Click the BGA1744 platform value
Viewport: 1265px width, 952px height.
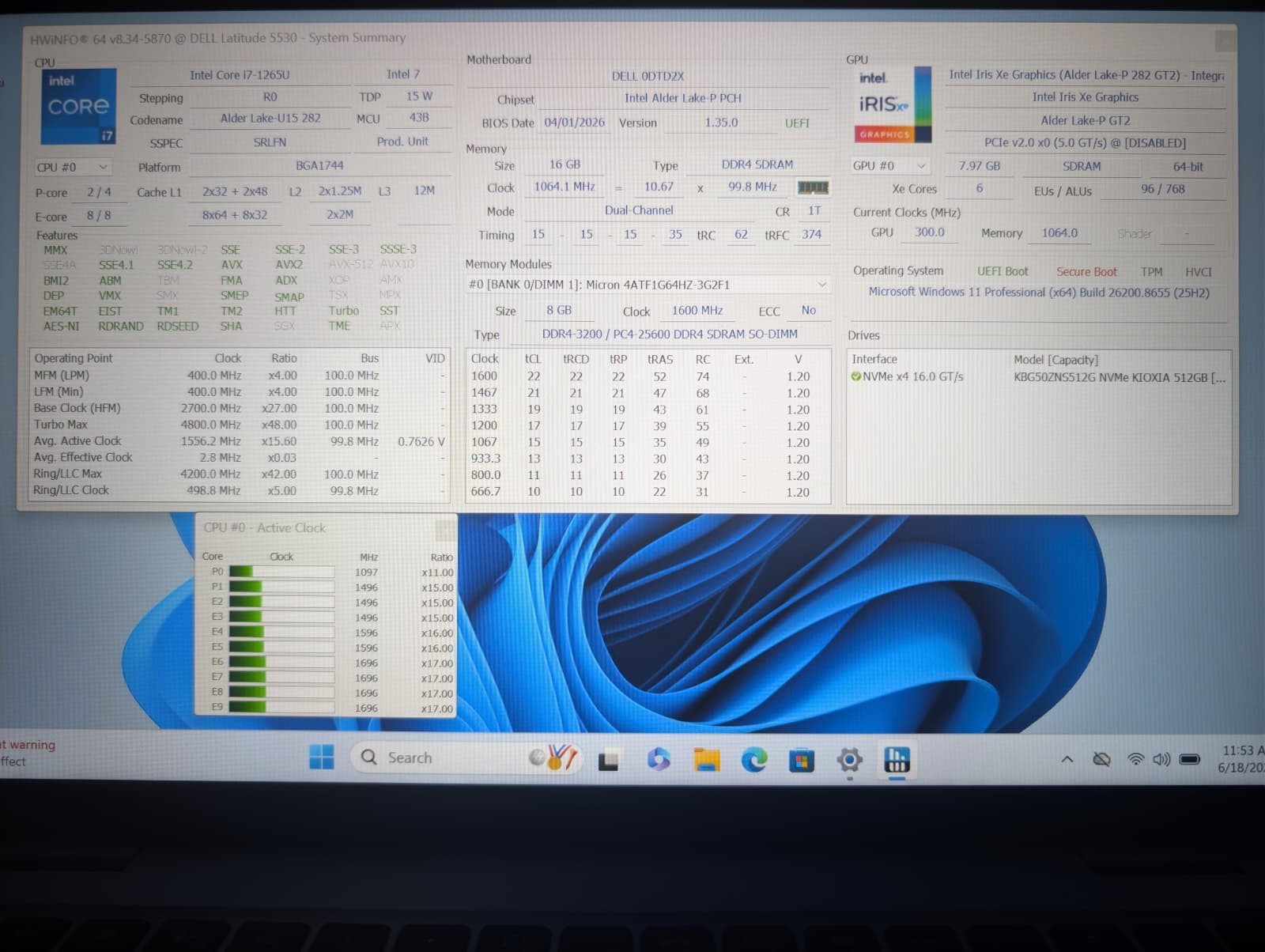point(319,166)
